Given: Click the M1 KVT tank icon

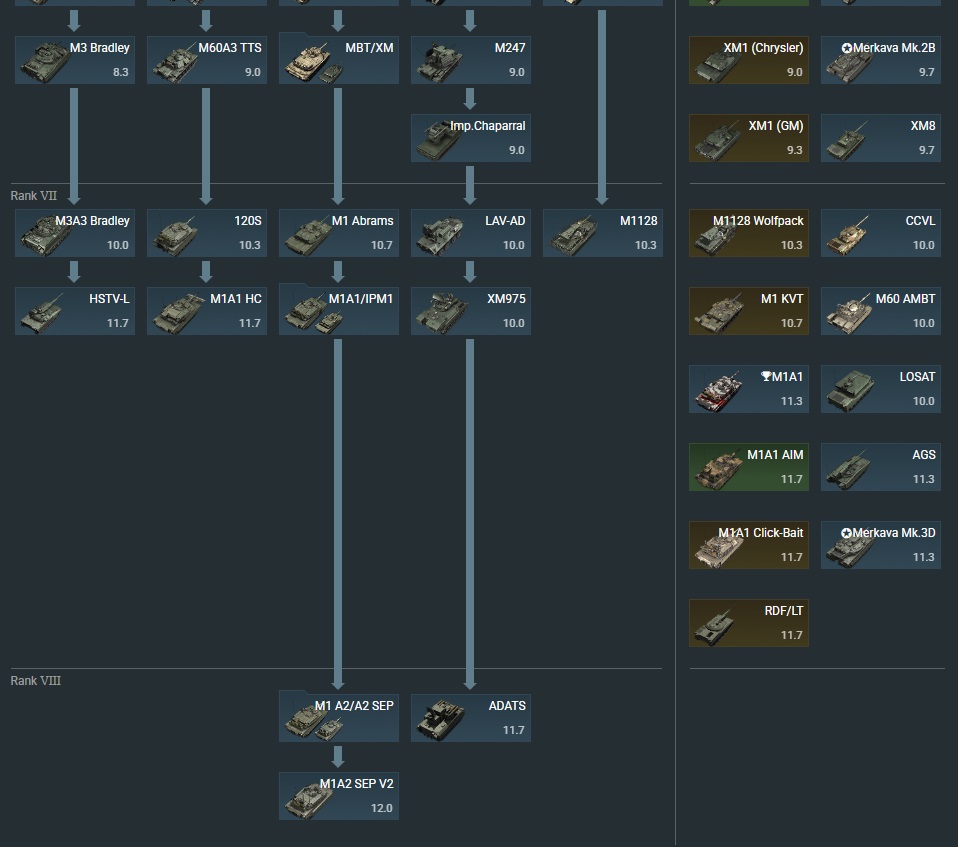Looking at the screenshot, I should tap(720, 315).
